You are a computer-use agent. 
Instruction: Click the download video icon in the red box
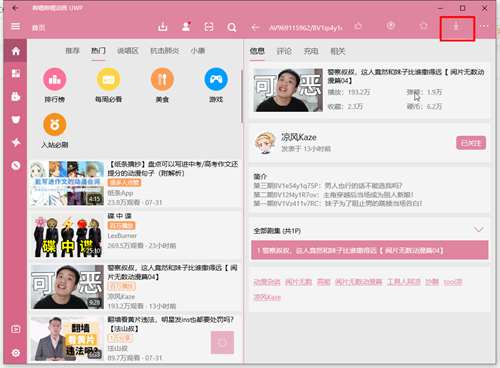click(457, 27)
